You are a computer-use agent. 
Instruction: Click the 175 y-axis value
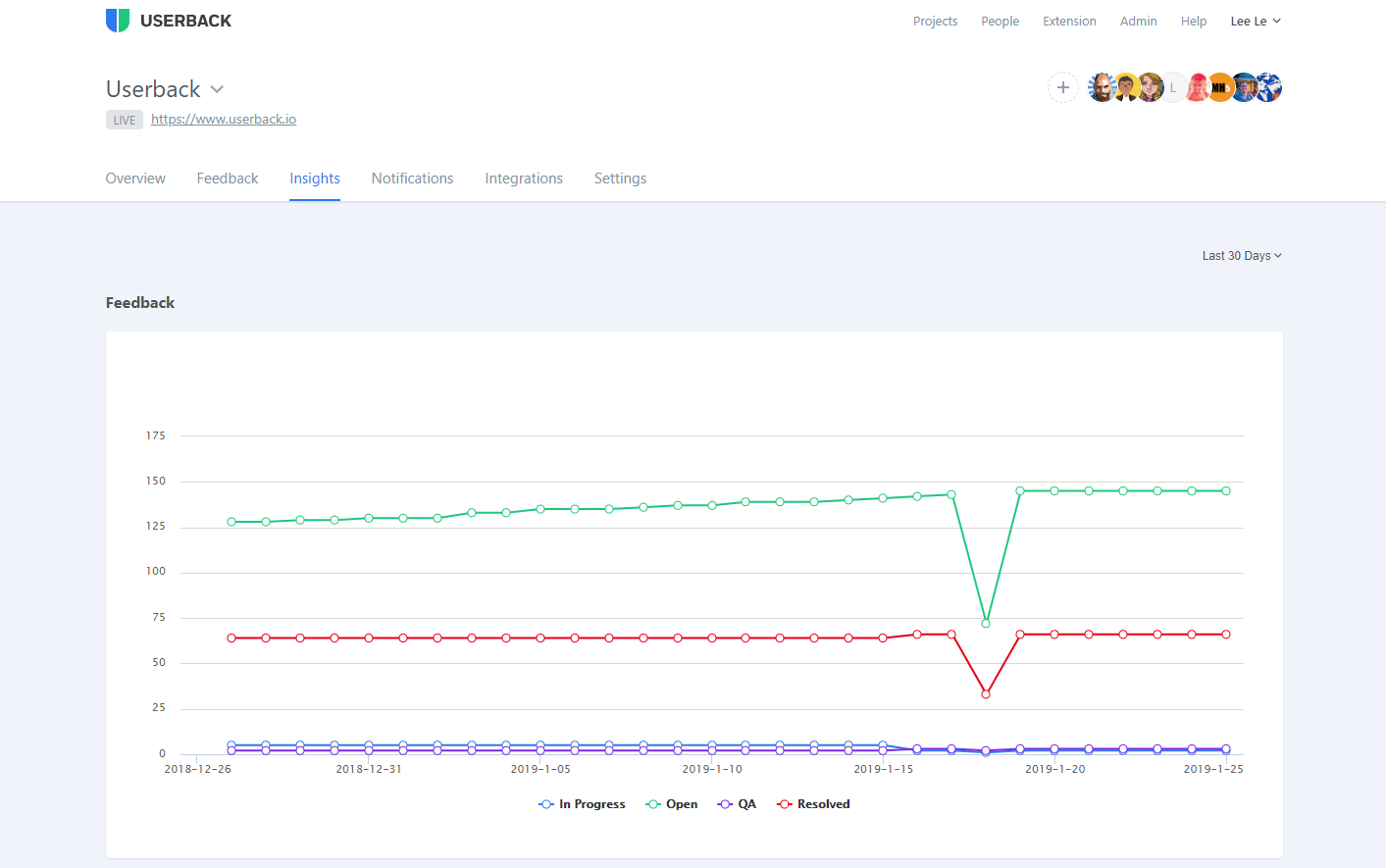pos(156,435)
